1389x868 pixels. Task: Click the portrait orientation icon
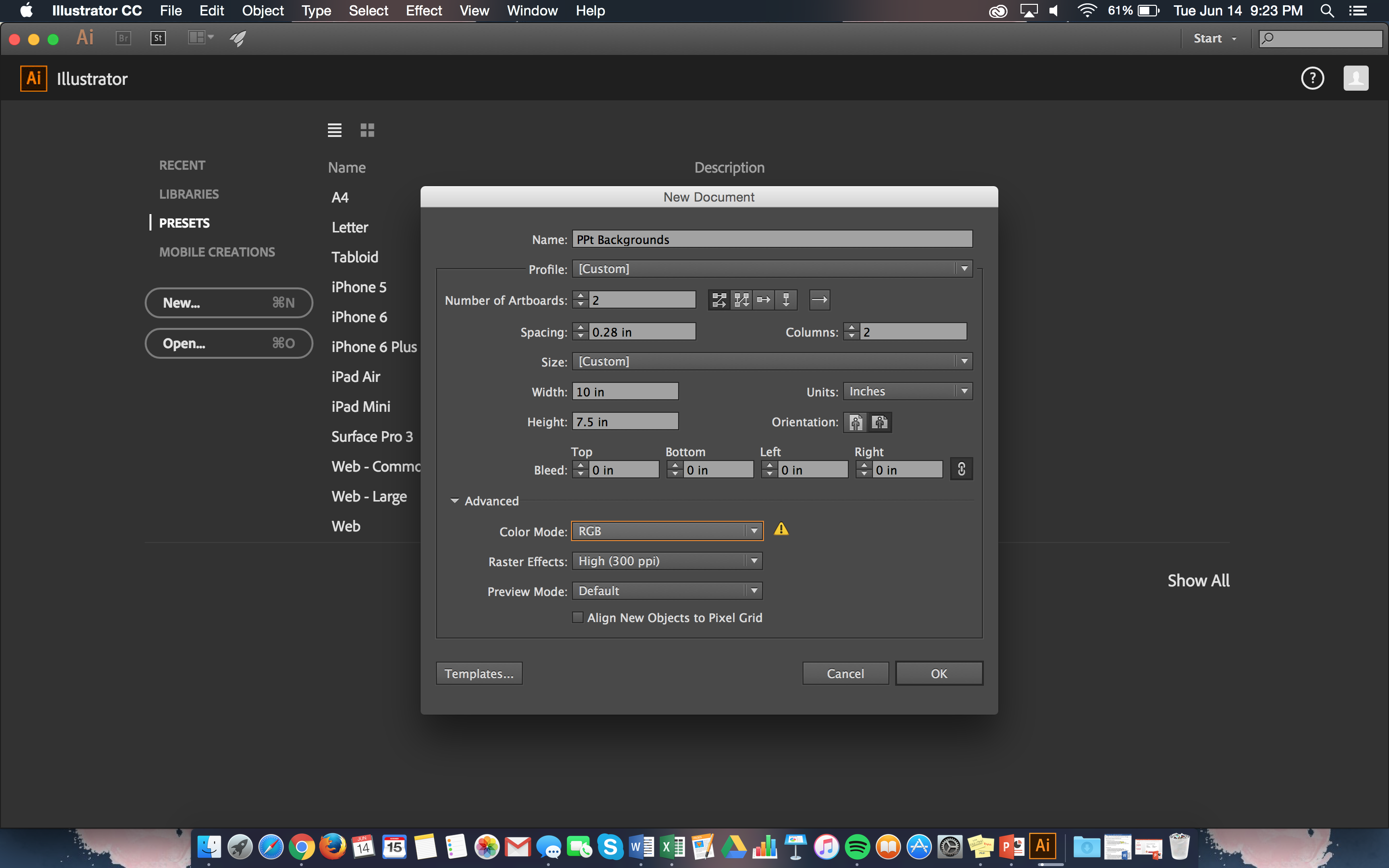(x=855, y=422)
